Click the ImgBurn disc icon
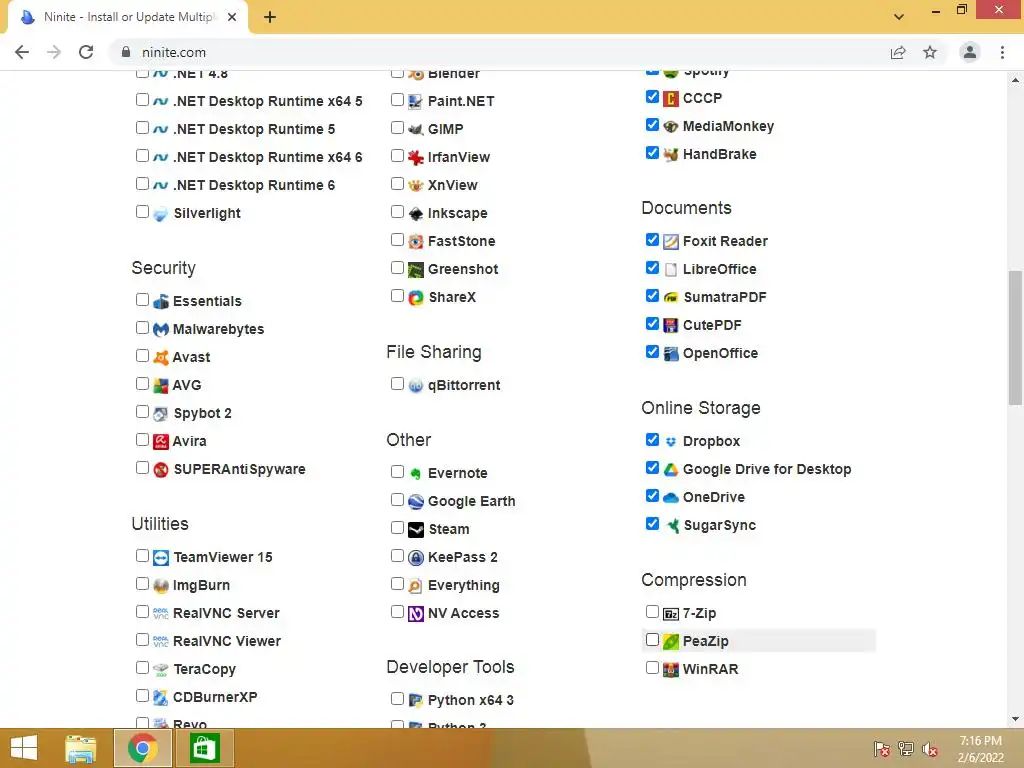Viewport: 1024px width, 768px height. point(161,586)
